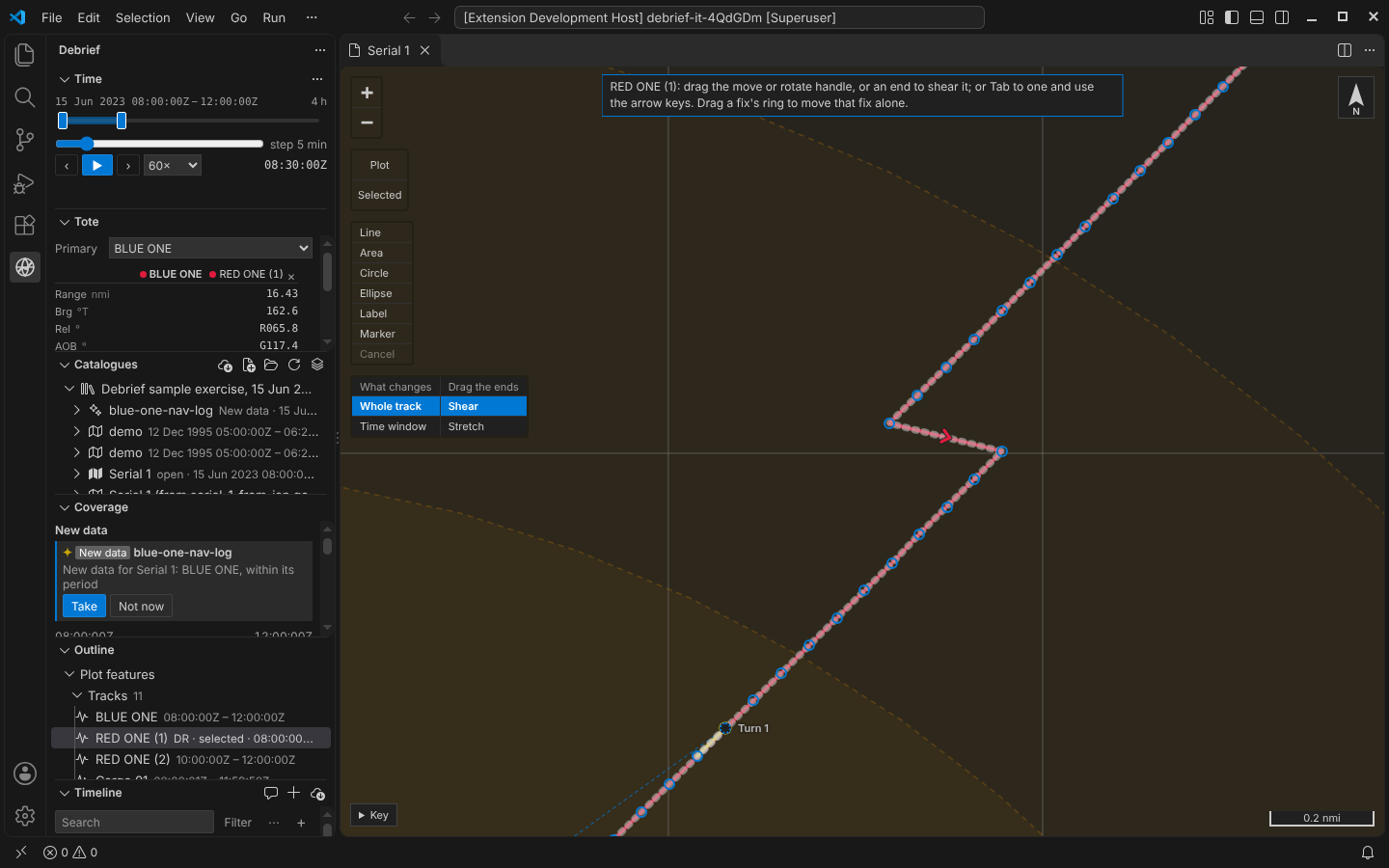The image size is (1389, 868).
Task: Select the Serial 1 editor tab
Action: point(388,50)
